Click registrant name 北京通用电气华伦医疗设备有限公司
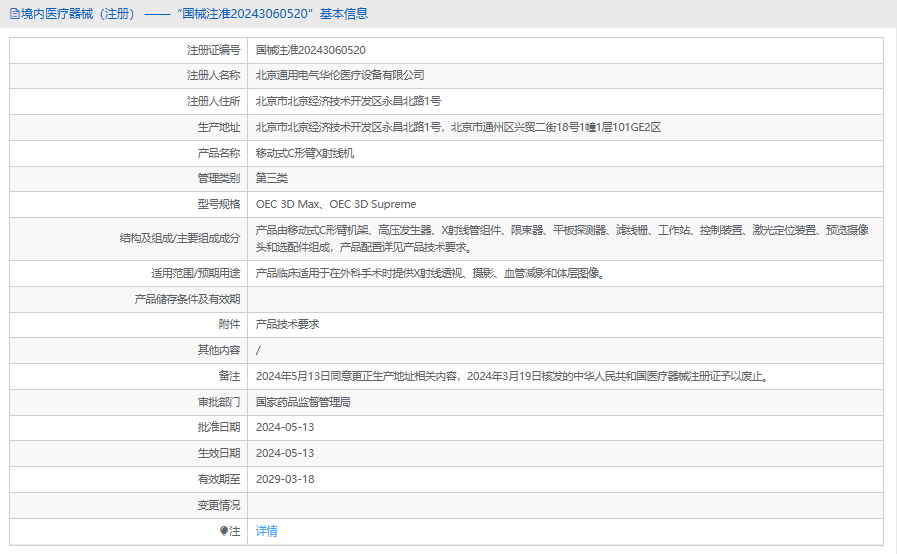This screenshot has height=554, width=897. tap(340, 75)
